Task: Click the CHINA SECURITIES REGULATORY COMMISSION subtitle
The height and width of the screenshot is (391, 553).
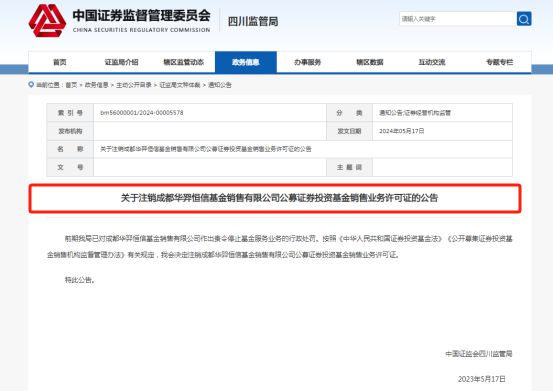Action: tap(141, 30)
